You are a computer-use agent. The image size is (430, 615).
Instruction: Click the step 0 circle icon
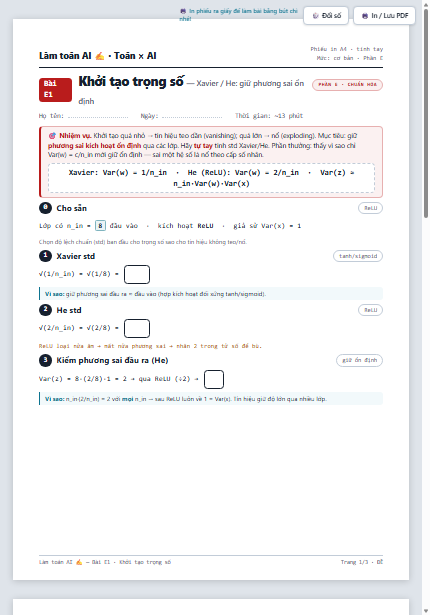click(x=45, y=208)
